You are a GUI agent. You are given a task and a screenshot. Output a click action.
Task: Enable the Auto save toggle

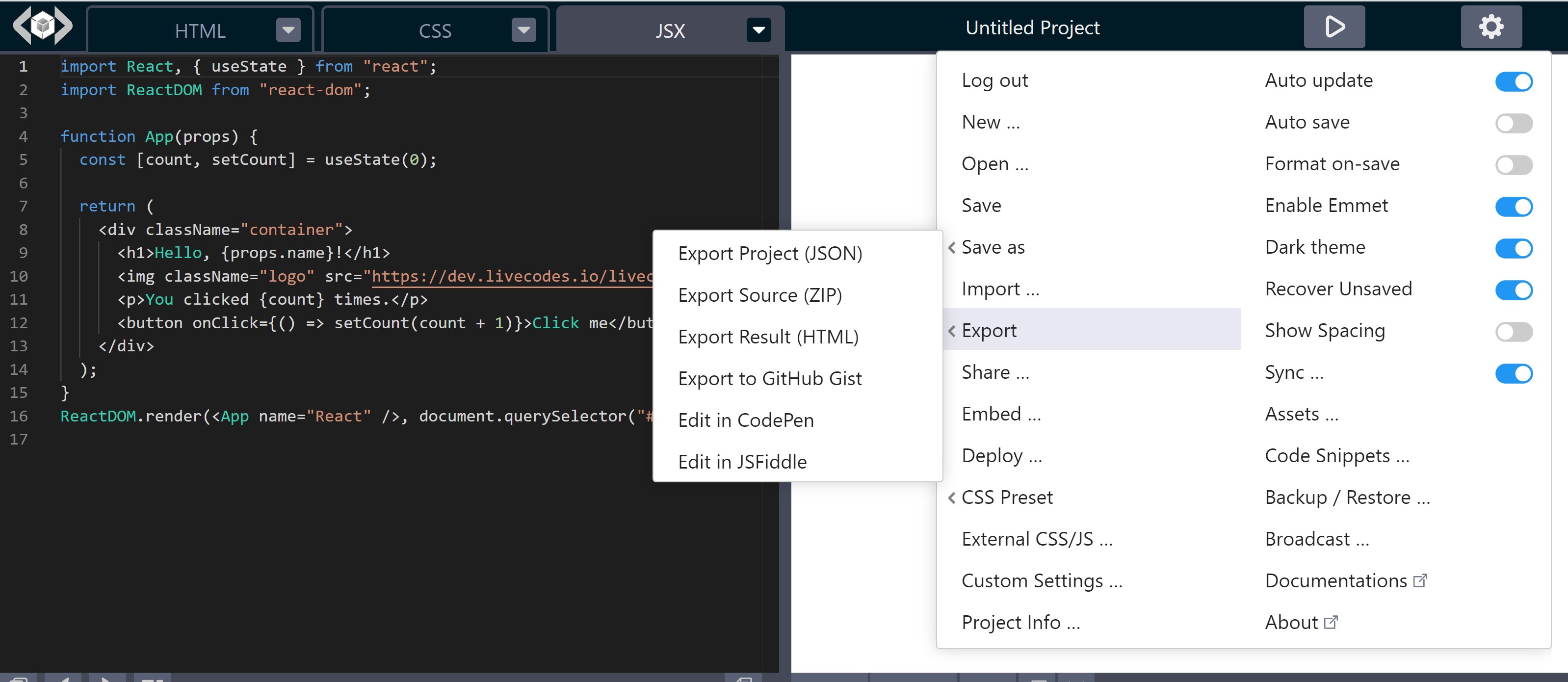pos(1515,122)
